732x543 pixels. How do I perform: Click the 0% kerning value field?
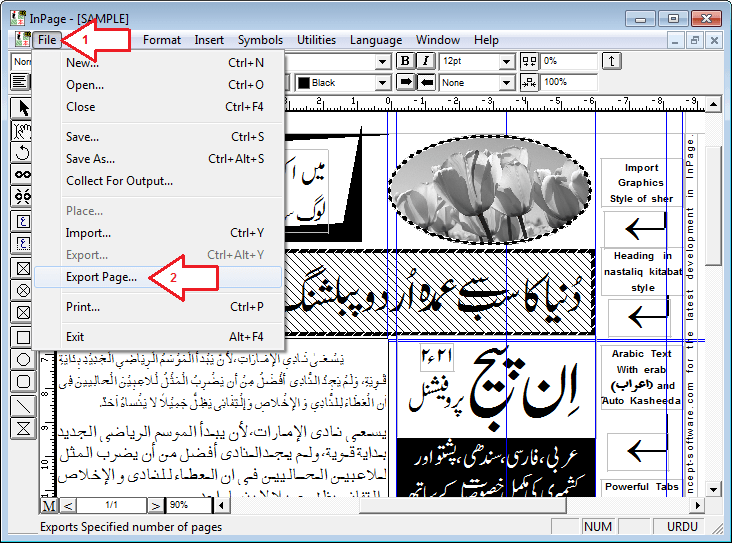(569, 61)
